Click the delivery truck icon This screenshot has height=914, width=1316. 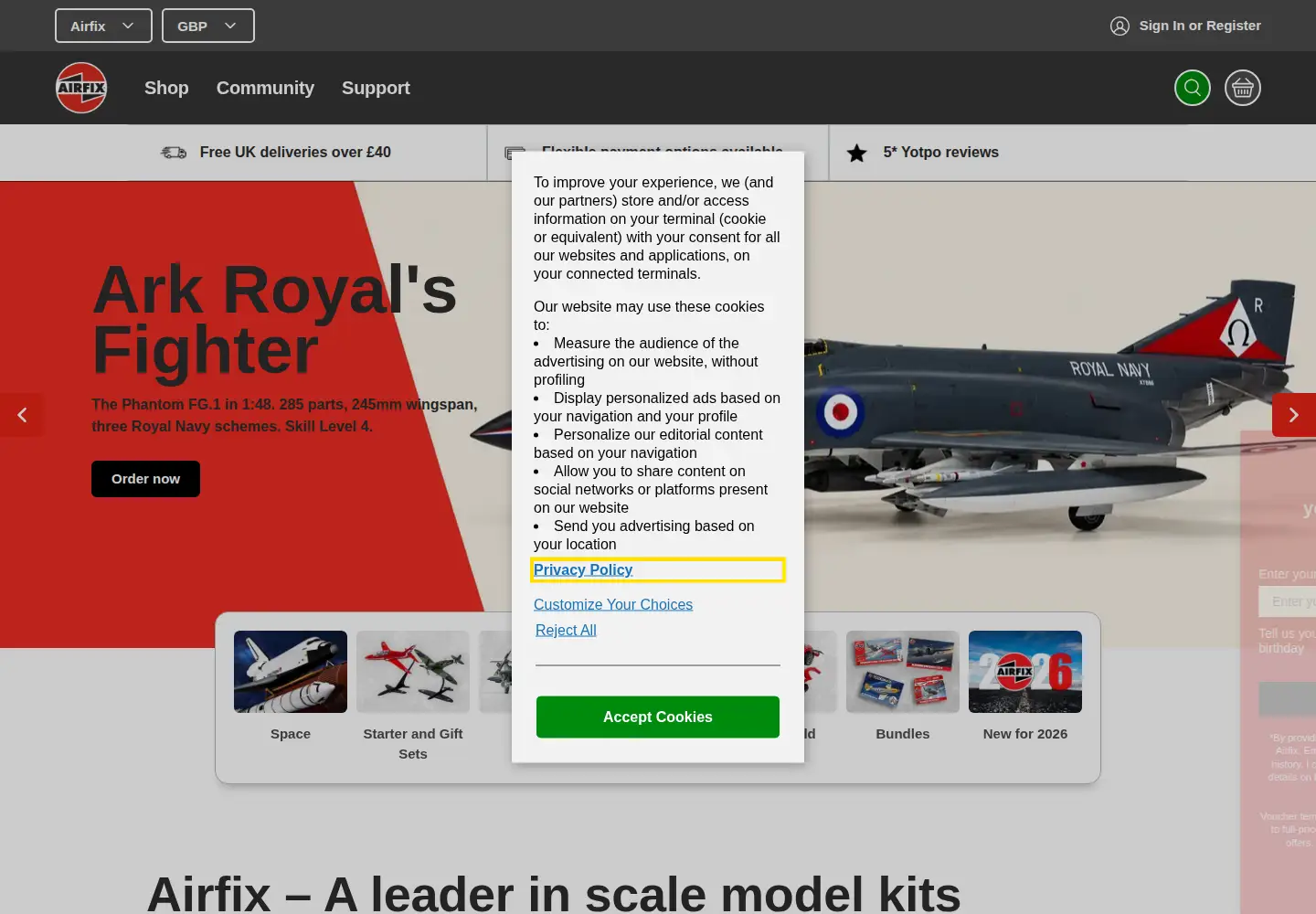[x=174, y=153]
